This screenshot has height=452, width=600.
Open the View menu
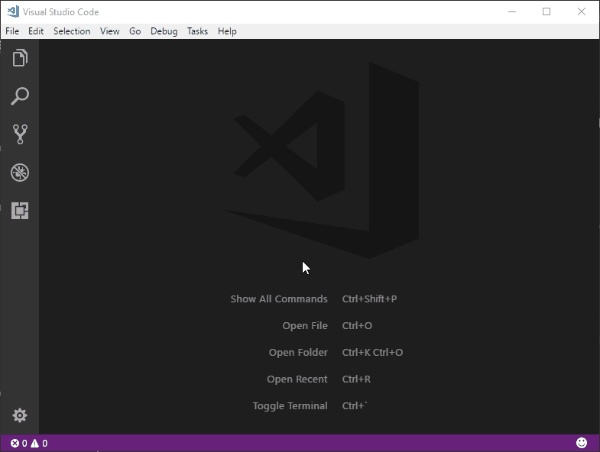pyautogui.click(x=110, y=31)
